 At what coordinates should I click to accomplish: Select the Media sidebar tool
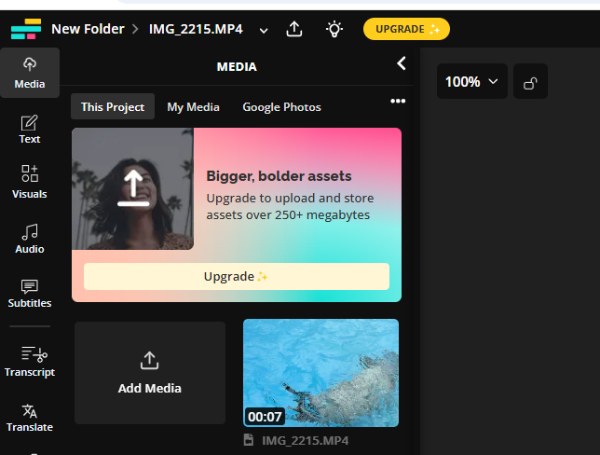29,73
